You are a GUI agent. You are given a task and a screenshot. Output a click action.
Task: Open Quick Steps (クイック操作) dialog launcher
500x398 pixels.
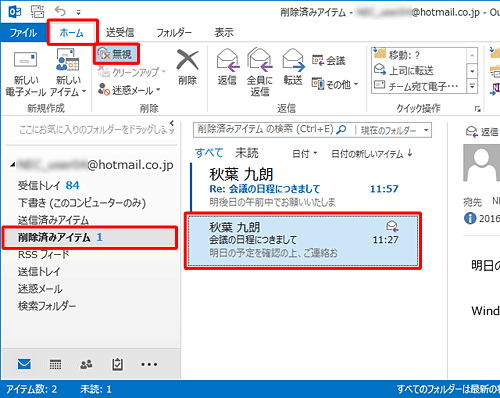pyautogui.click(x=478, y=109)
